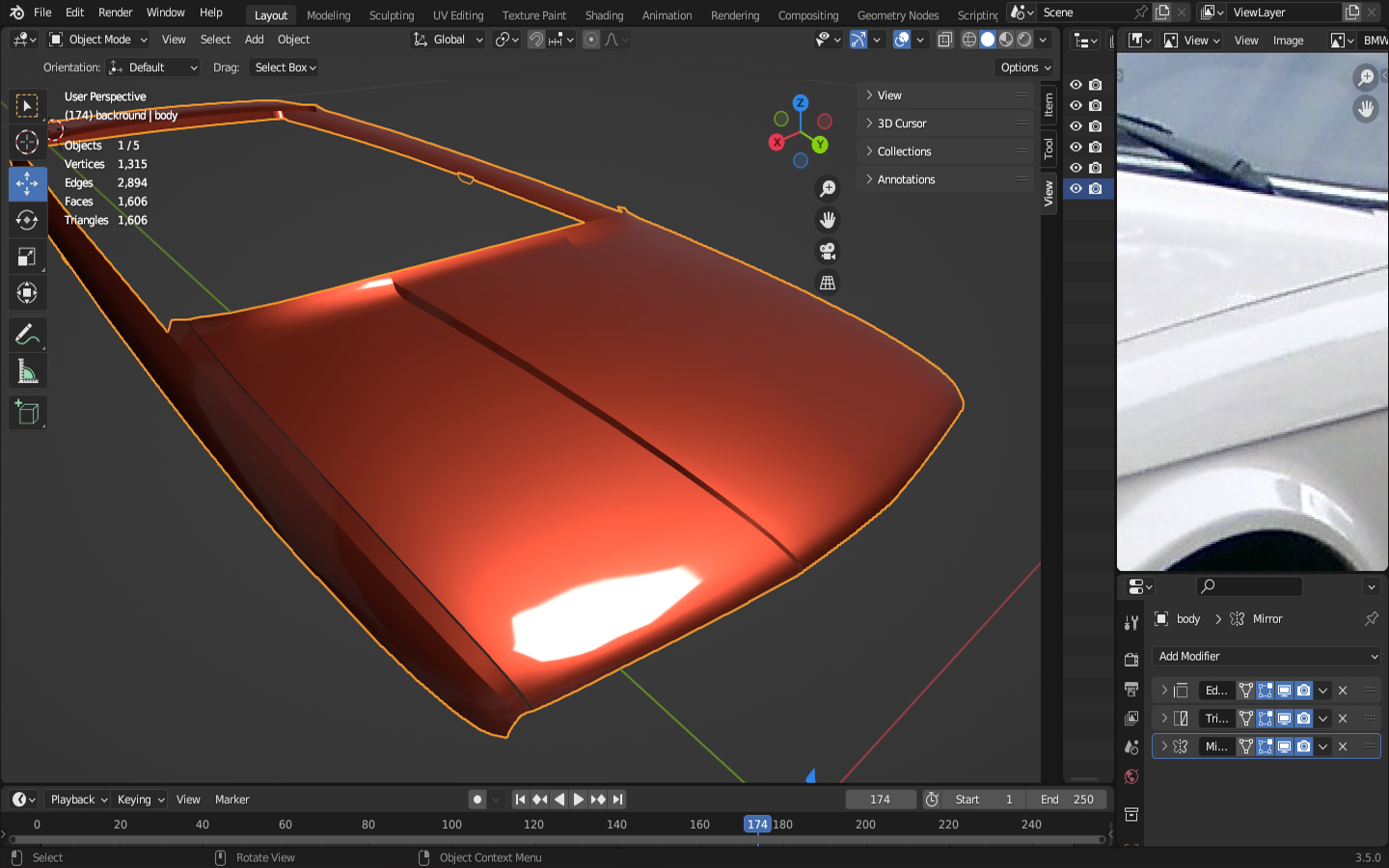Click the timeline frame 174 marker

pyautogui.click(x=757, y=825)
